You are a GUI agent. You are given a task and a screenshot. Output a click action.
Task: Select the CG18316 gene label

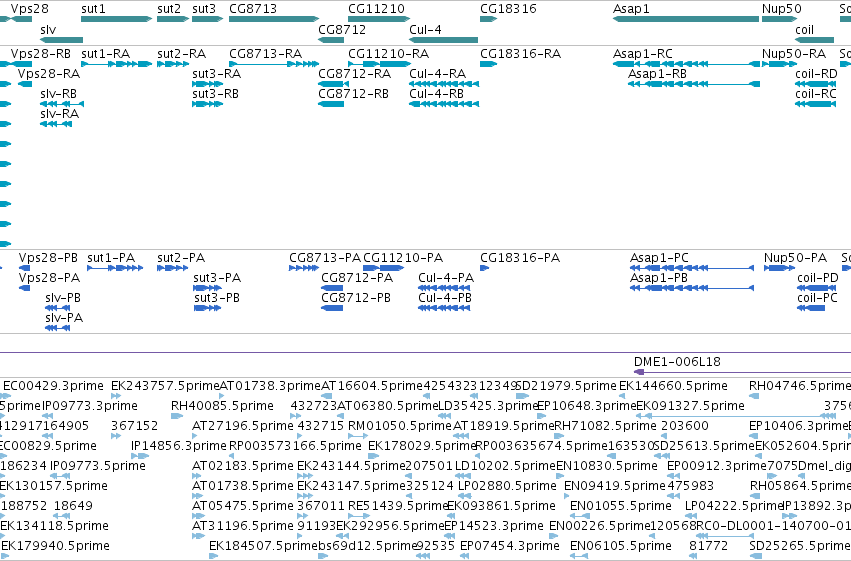point(508,9)
